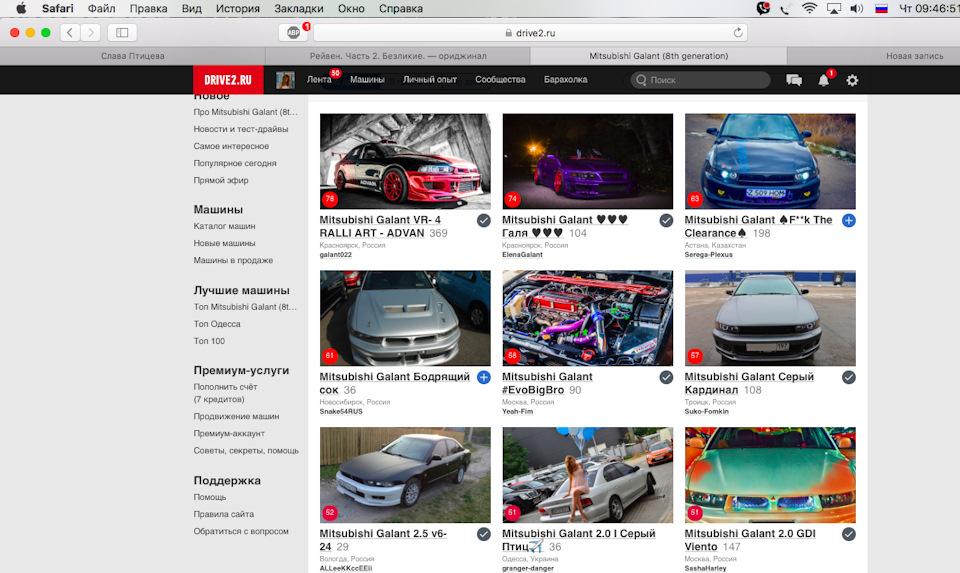960x573 pixels.
Task: Open the messages chat icon
Action: pyautogui.click(x=794, y=80)
